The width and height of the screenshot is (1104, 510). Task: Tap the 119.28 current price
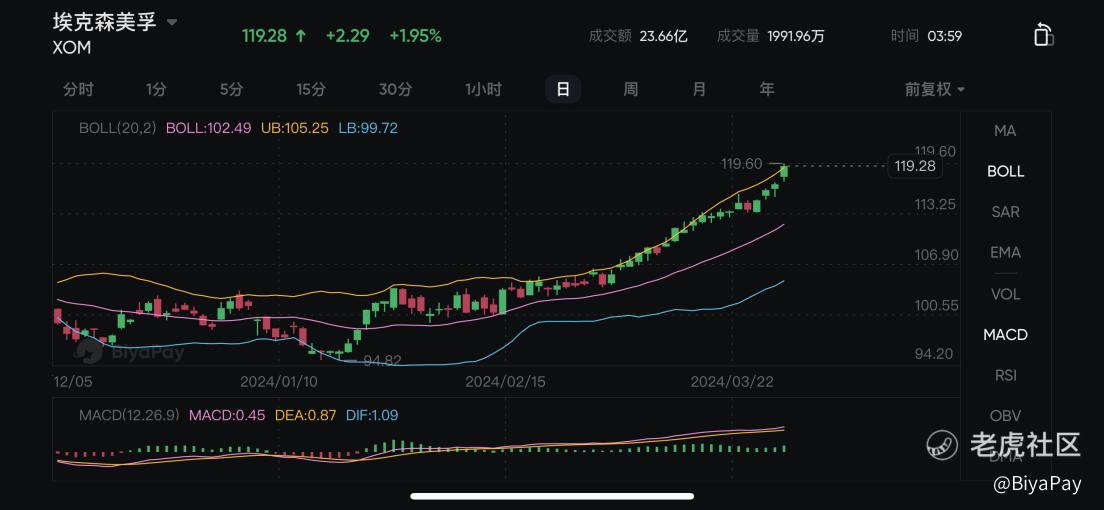pos(265,36)
